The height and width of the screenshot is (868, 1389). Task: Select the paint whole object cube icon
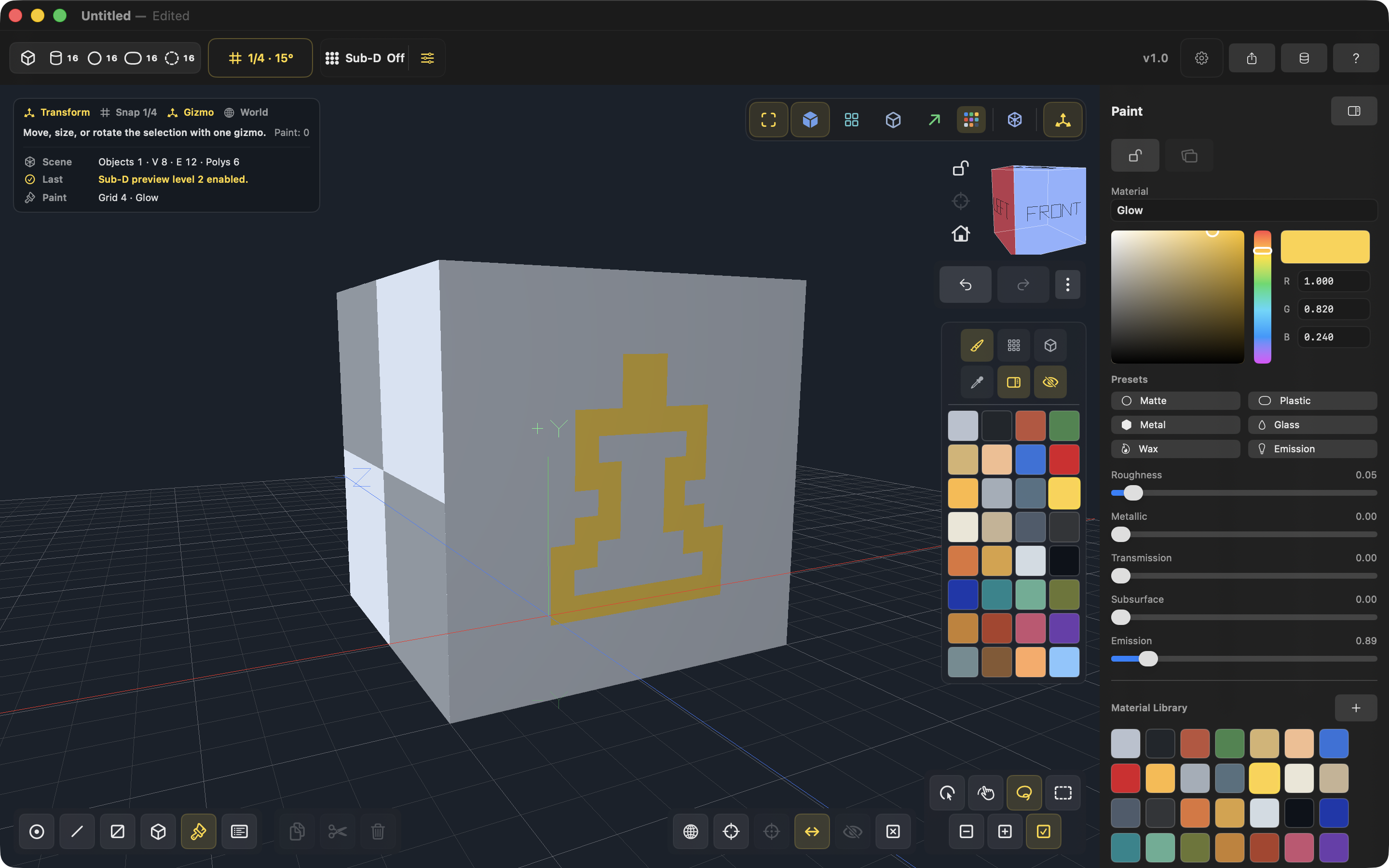(x=1050, y=345)
